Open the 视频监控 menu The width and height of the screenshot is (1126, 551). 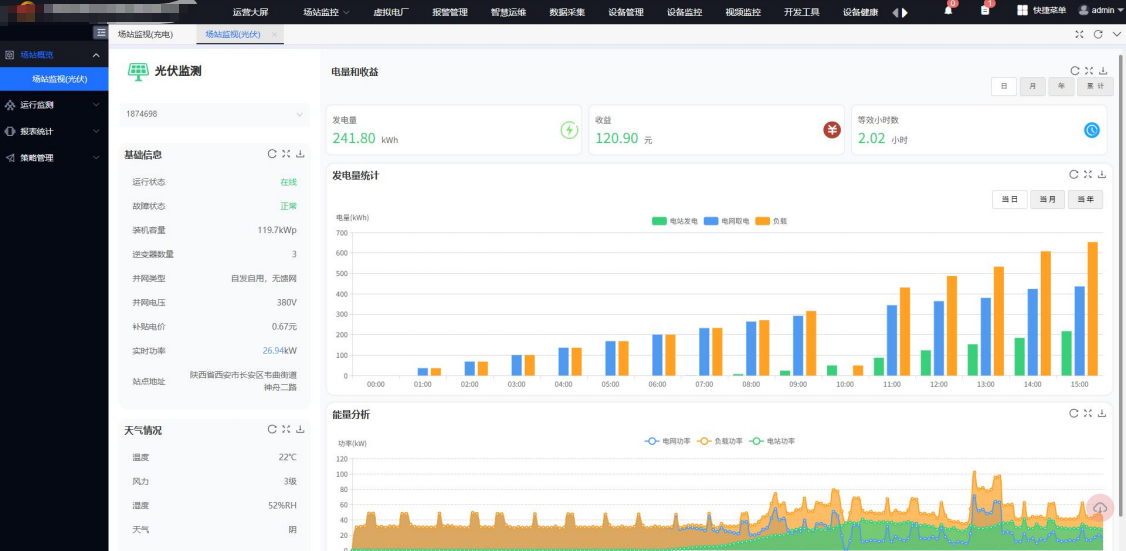coord(743,12)
